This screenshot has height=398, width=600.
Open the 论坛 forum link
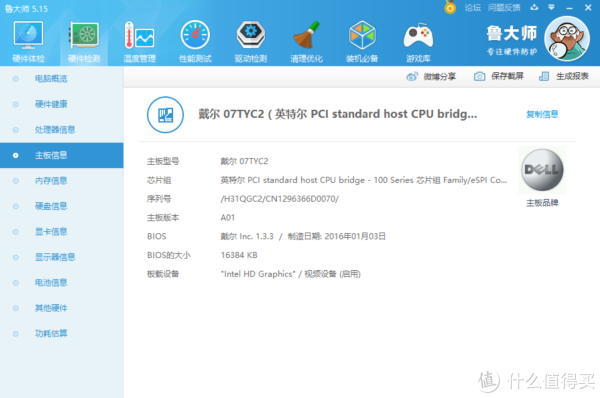[x=473, y=8]
